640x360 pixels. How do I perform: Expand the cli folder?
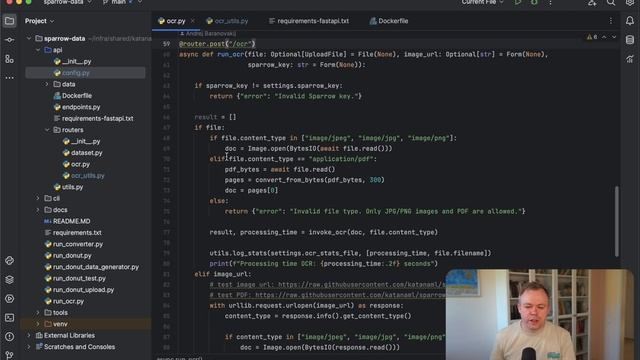(38, 198)
